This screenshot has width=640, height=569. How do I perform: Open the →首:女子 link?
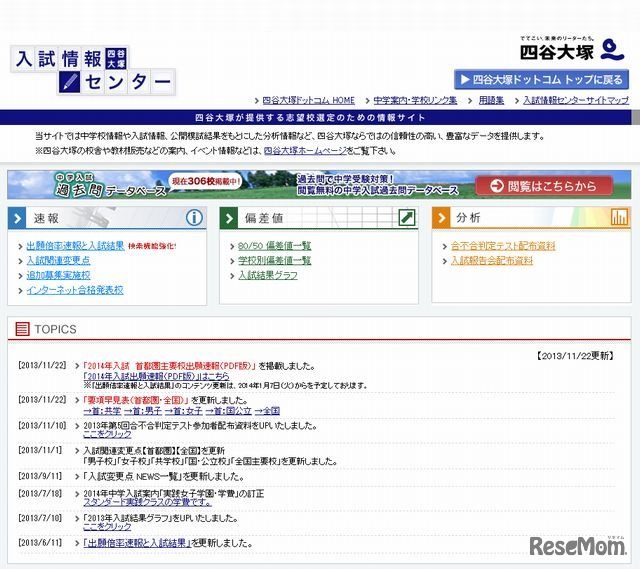pyautogui.click(x=184, y=411)
